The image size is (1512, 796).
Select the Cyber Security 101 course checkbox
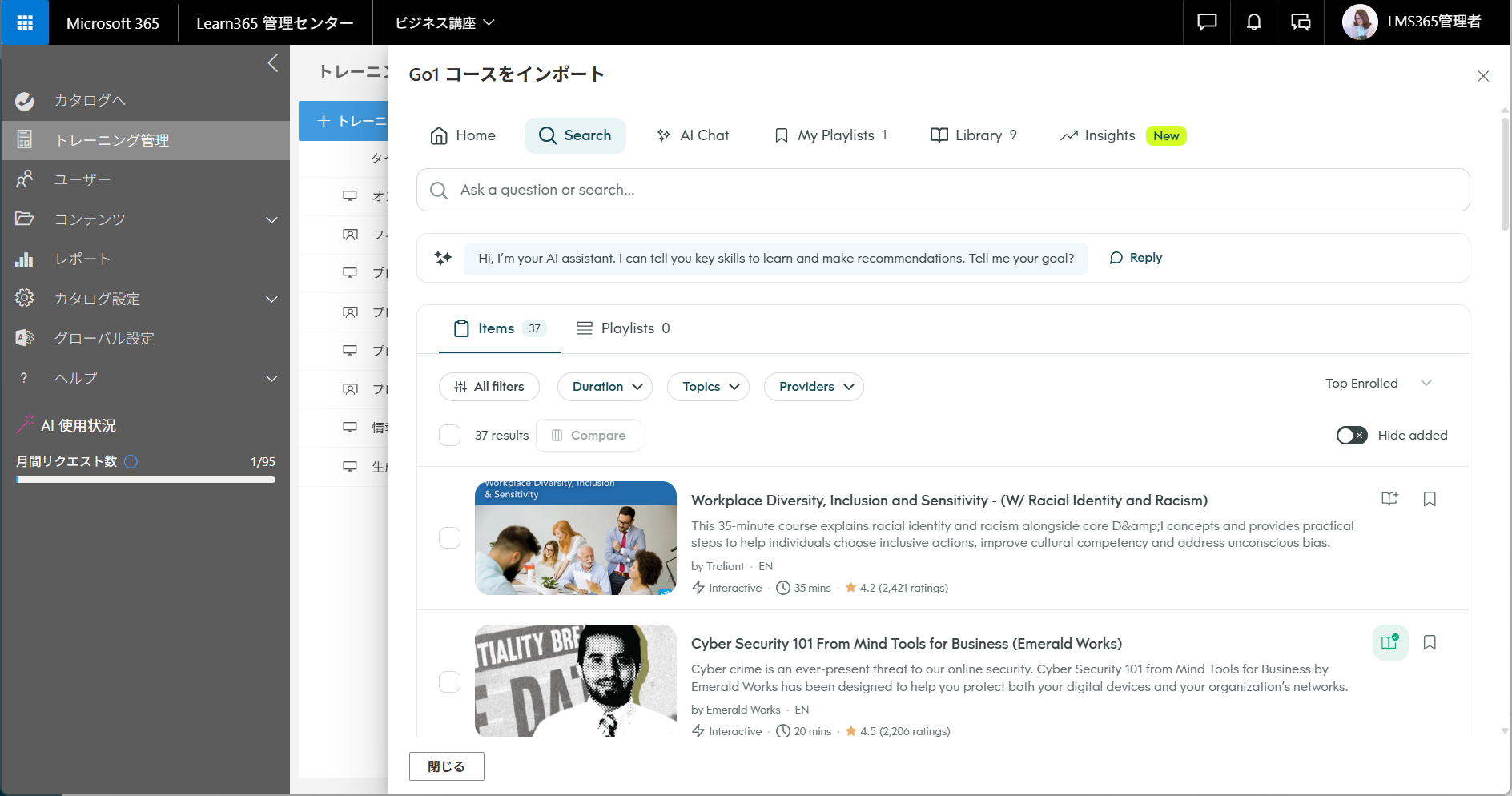(450, 681)
